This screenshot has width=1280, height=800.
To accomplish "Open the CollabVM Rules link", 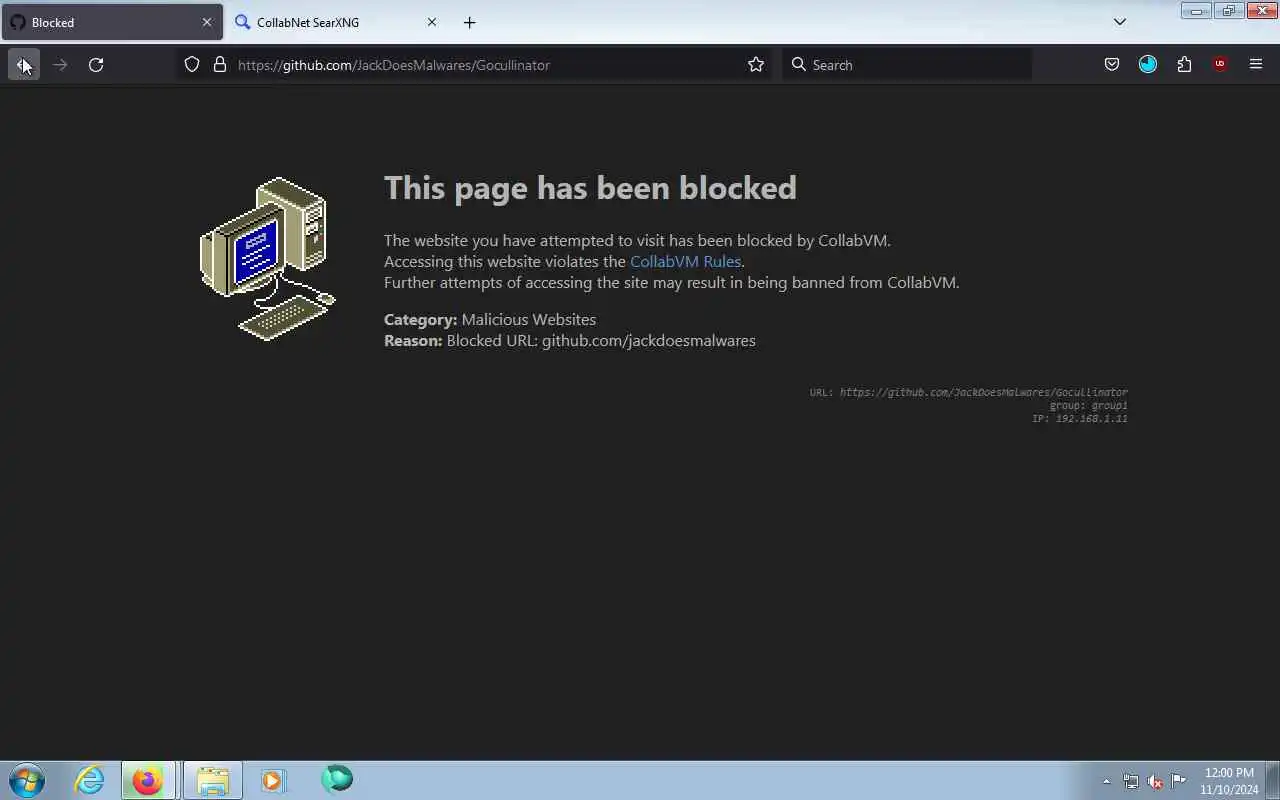I will (685, 261).
